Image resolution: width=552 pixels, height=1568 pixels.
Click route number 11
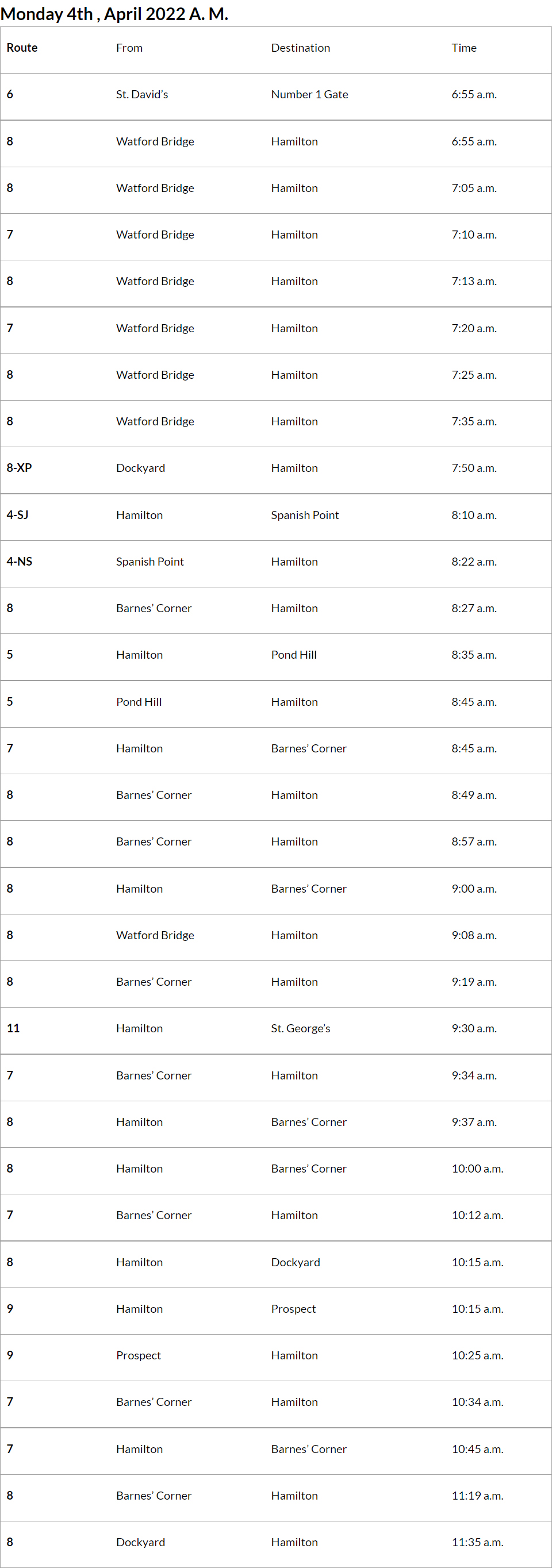13,1028
